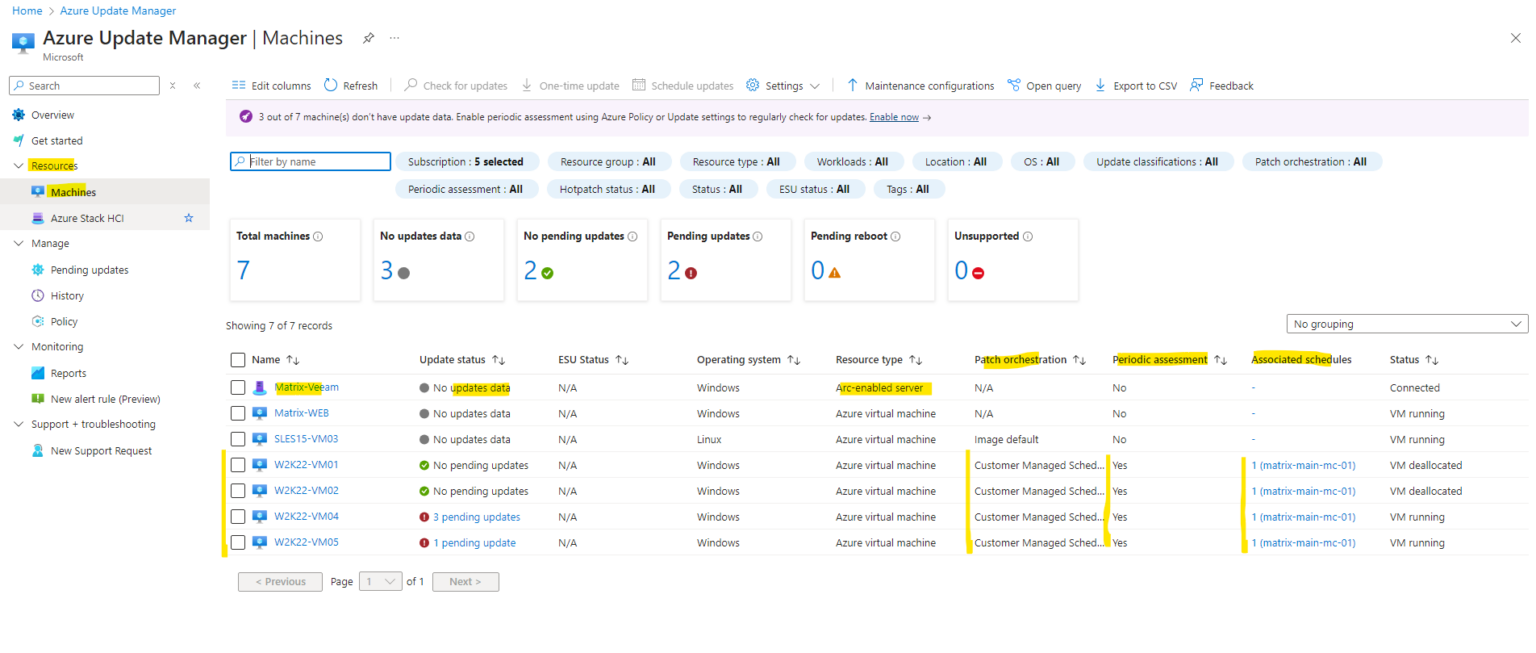Check the W2K22-VM01 row checkbox
Viewport: 1536px width, 653px height.
(238, 464)
